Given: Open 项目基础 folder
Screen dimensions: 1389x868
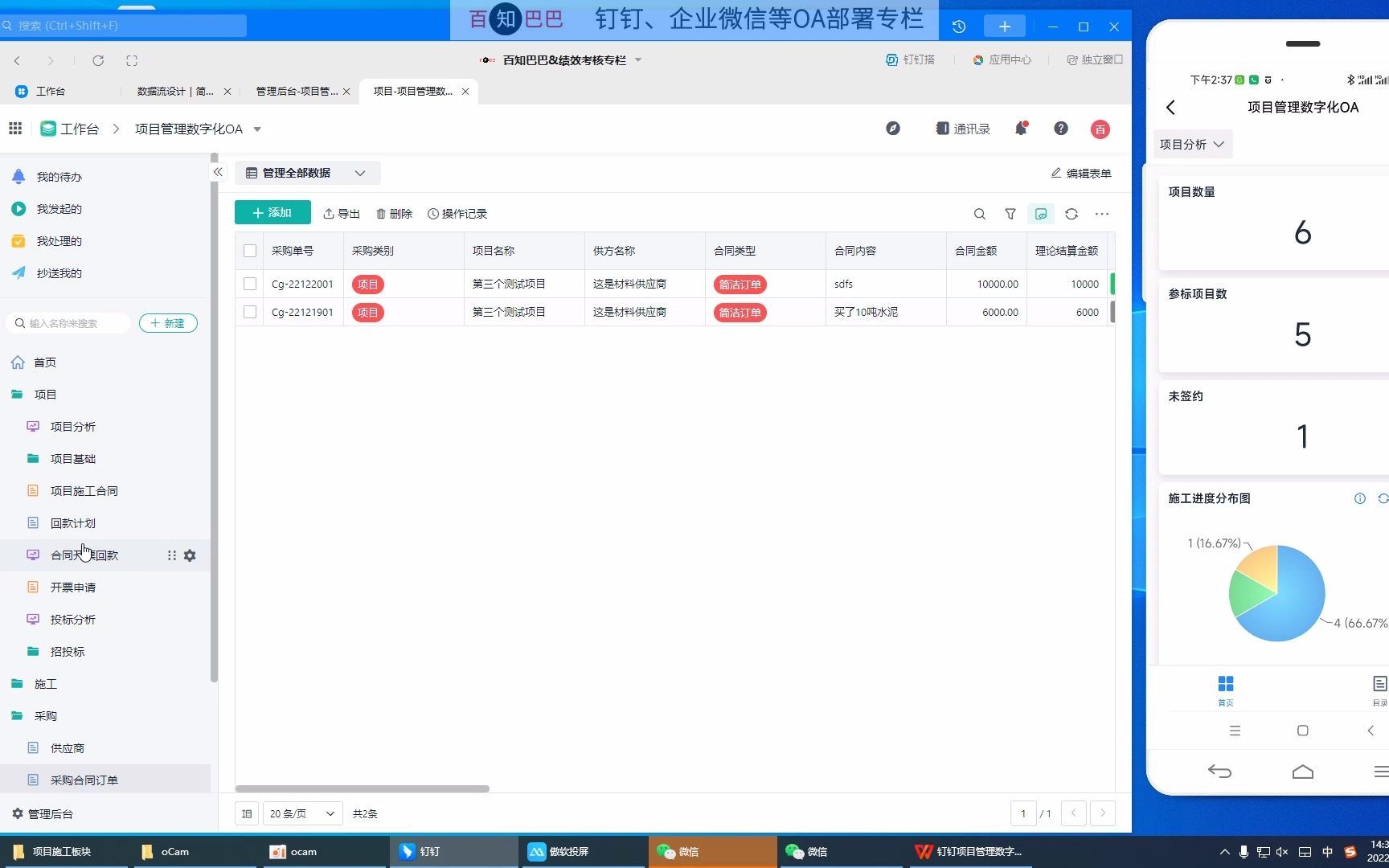Looking at the screenshot, I should [72, 459].
